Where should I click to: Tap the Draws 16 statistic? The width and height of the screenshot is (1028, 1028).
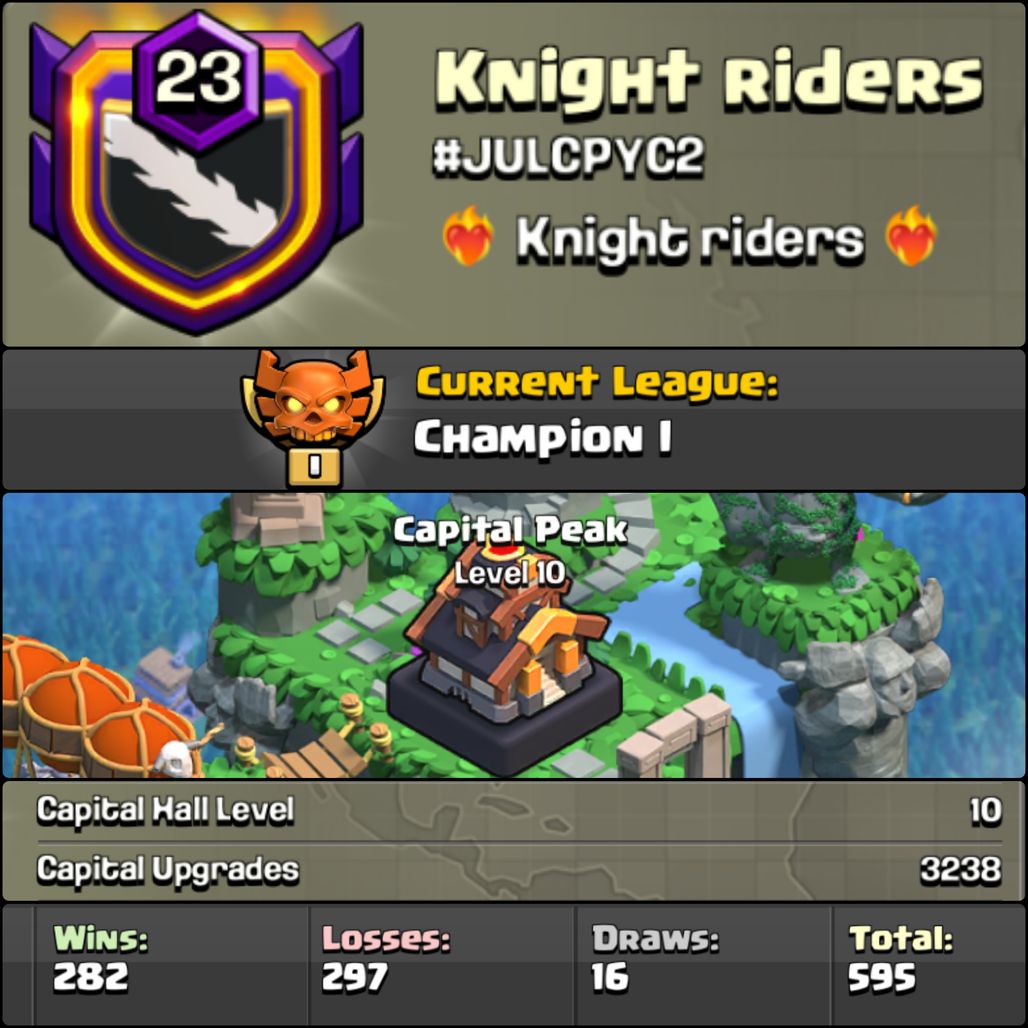655,958
